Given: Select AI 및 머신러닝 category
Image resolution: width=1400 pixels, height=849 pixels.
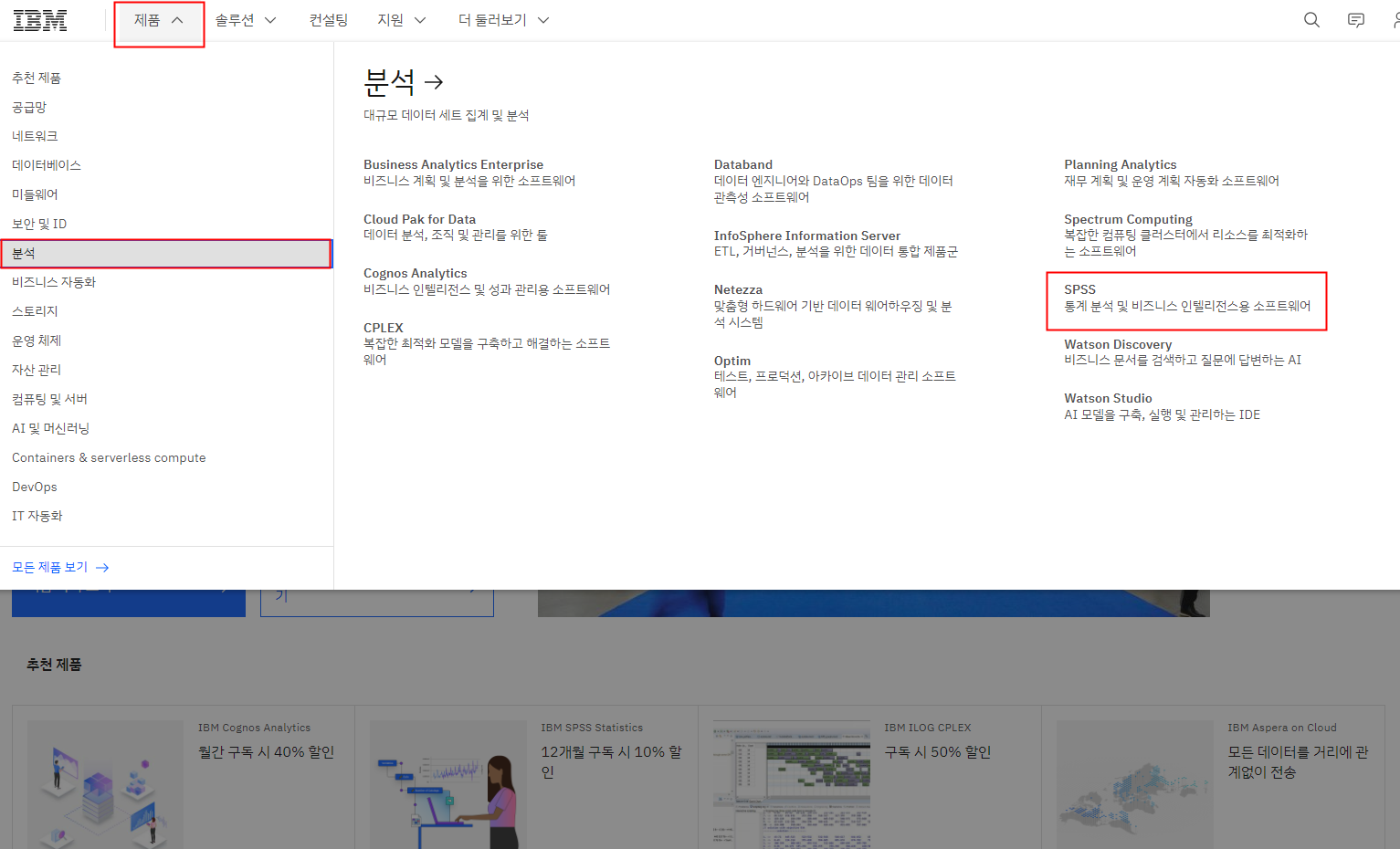Looking at the screenshot, I should 51,428.
